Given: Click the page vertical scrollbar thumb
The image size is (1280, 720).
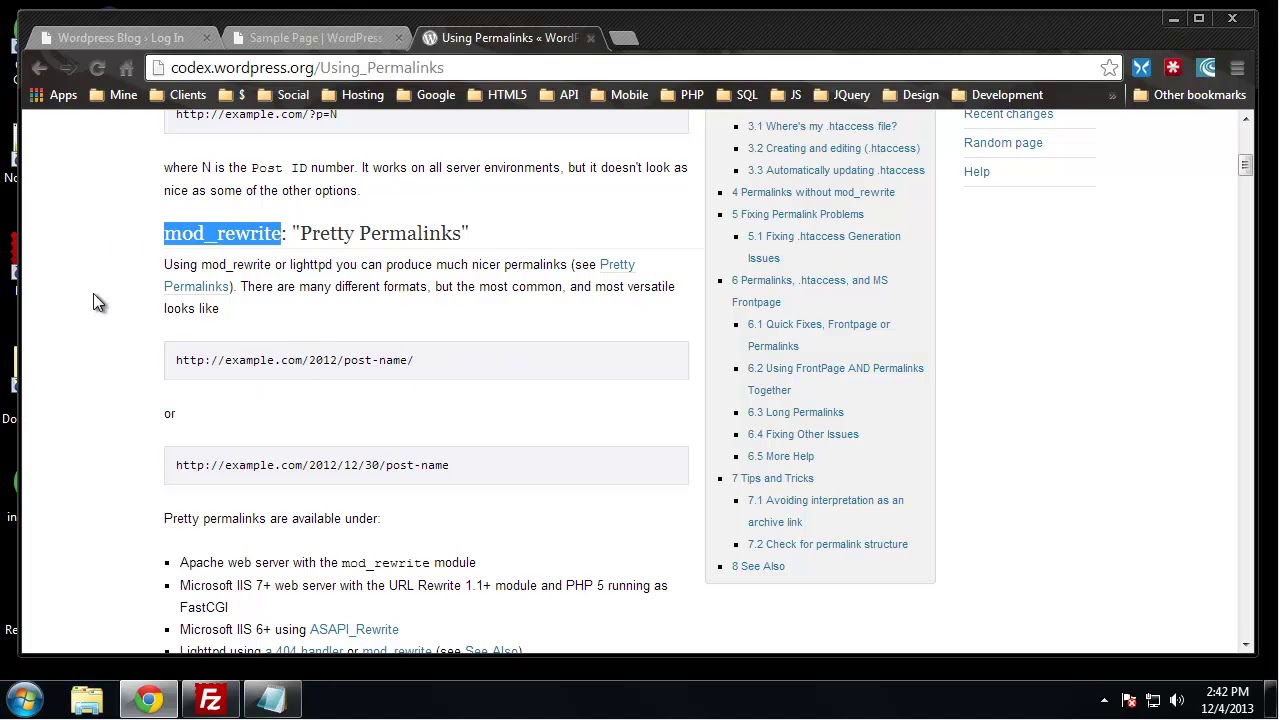Looking at the screenshot, I should coord(1245,165).
